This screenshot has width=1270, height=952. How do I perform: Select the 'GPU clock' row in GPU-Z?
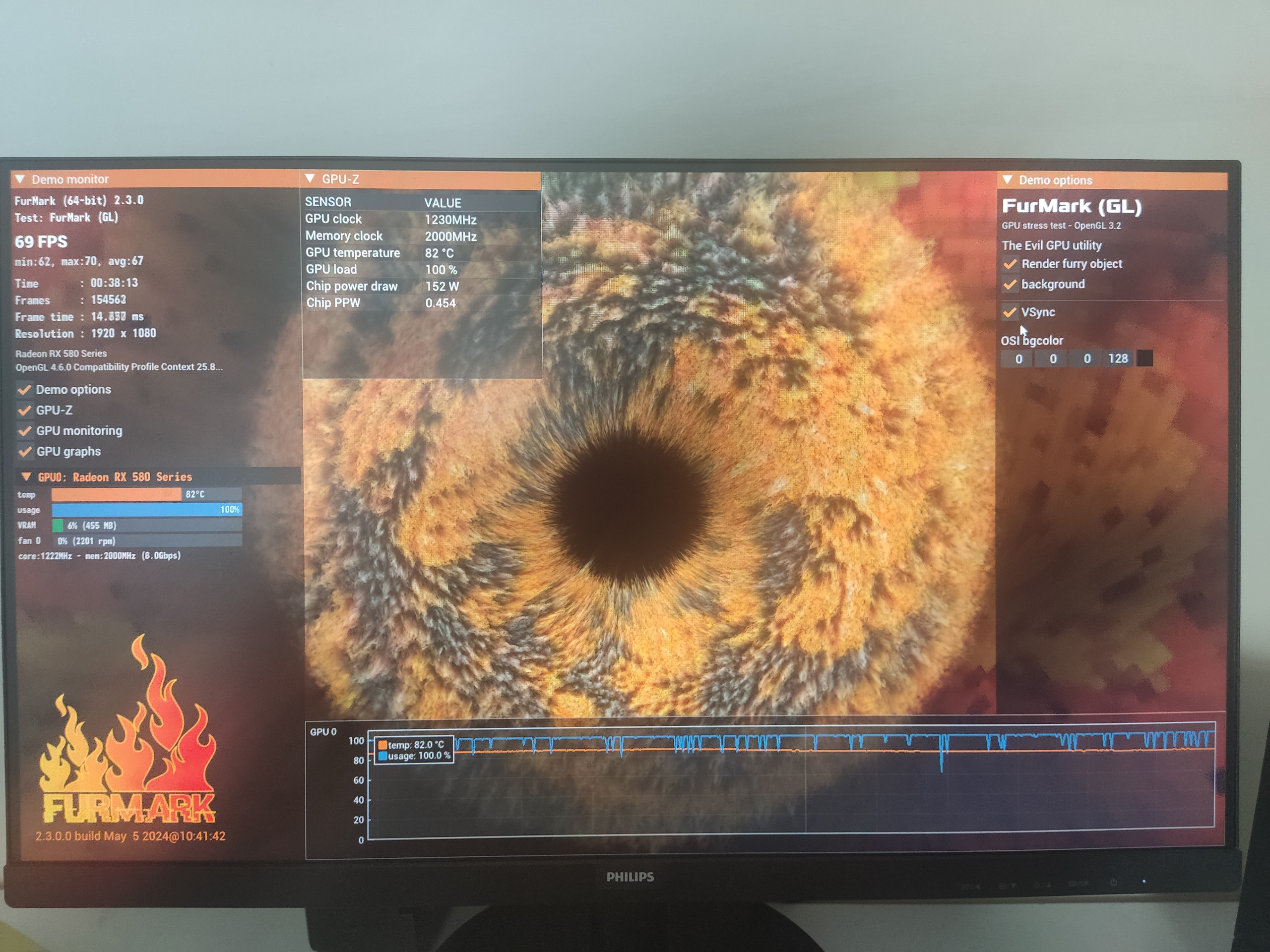coord(422,219)
